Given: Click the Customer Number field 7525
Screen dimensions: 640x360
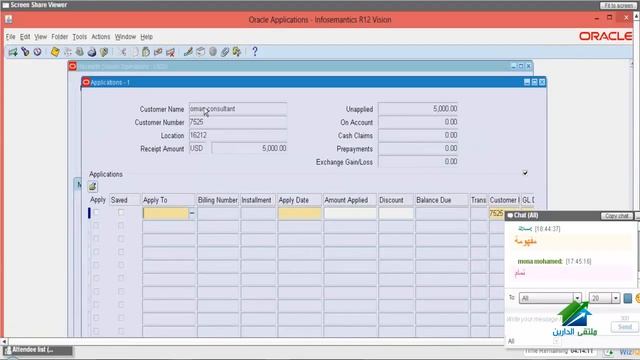Looking at the screenshot, I should pyautogui.click(x=238, y=122).
